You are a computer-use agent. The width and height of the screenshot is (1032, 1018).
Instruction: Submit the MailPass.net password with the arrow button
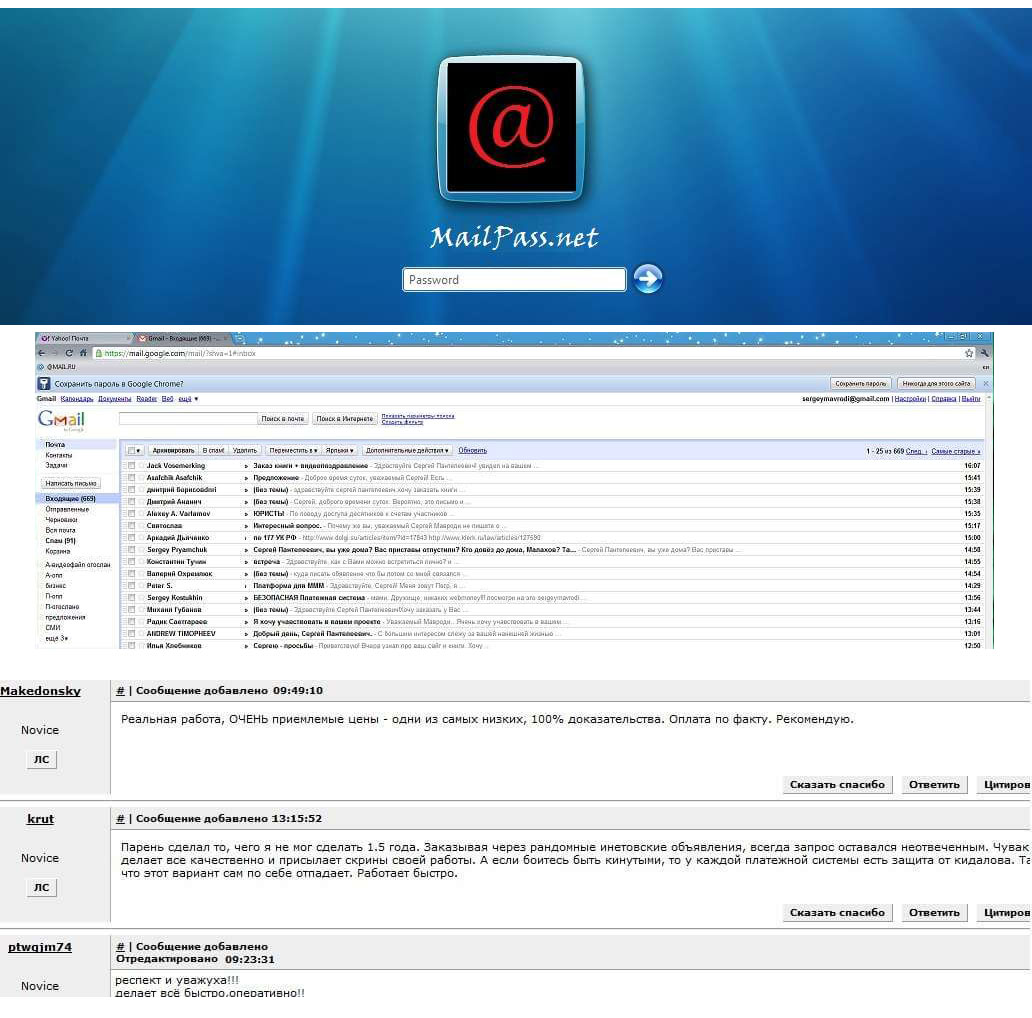pos(648,278)
